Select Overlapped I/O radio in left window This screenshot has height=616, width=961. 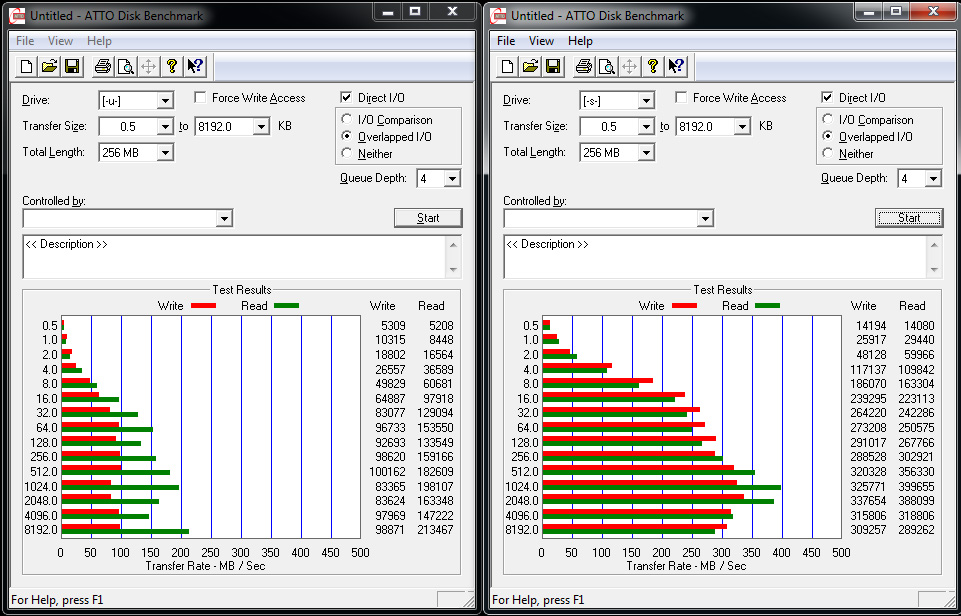click(x=347, y=136)
